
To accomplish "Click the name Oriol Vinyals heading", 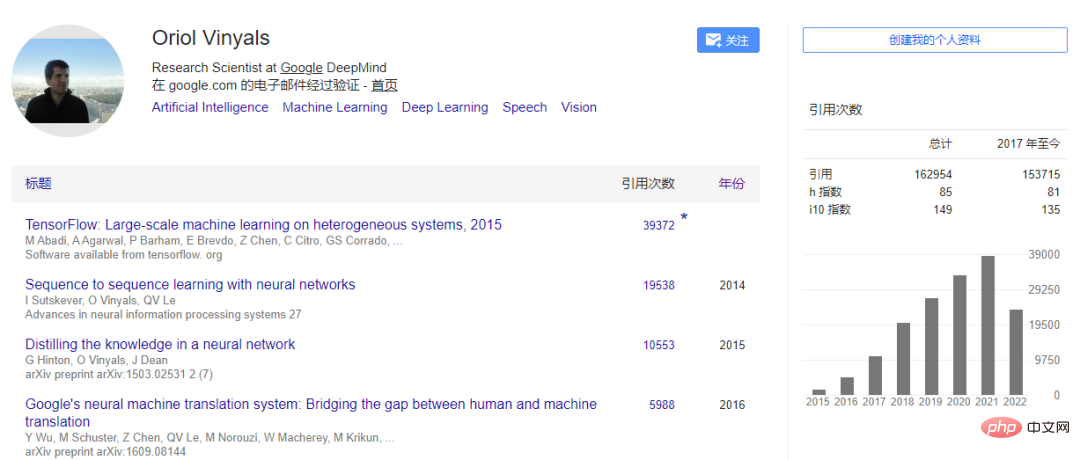I will (211, 38).
